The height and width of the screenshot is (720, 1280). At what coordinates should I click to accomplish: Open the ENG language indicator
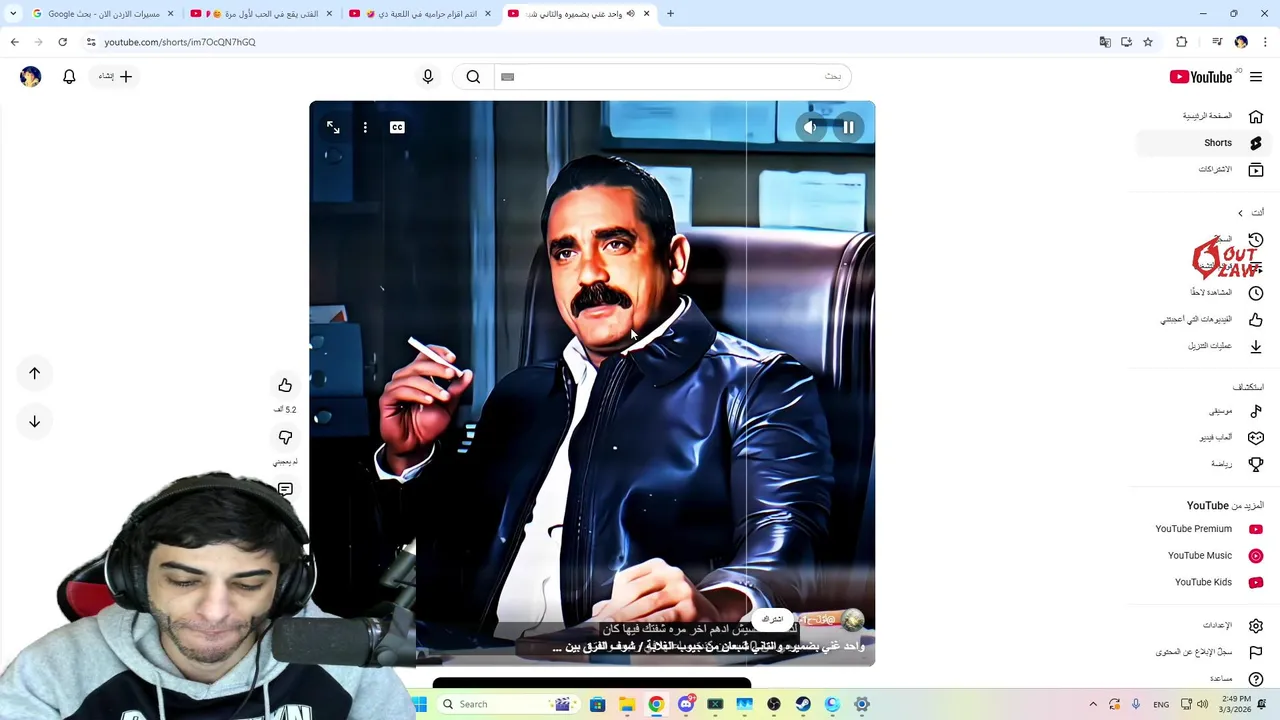(x=1161, y=704)
